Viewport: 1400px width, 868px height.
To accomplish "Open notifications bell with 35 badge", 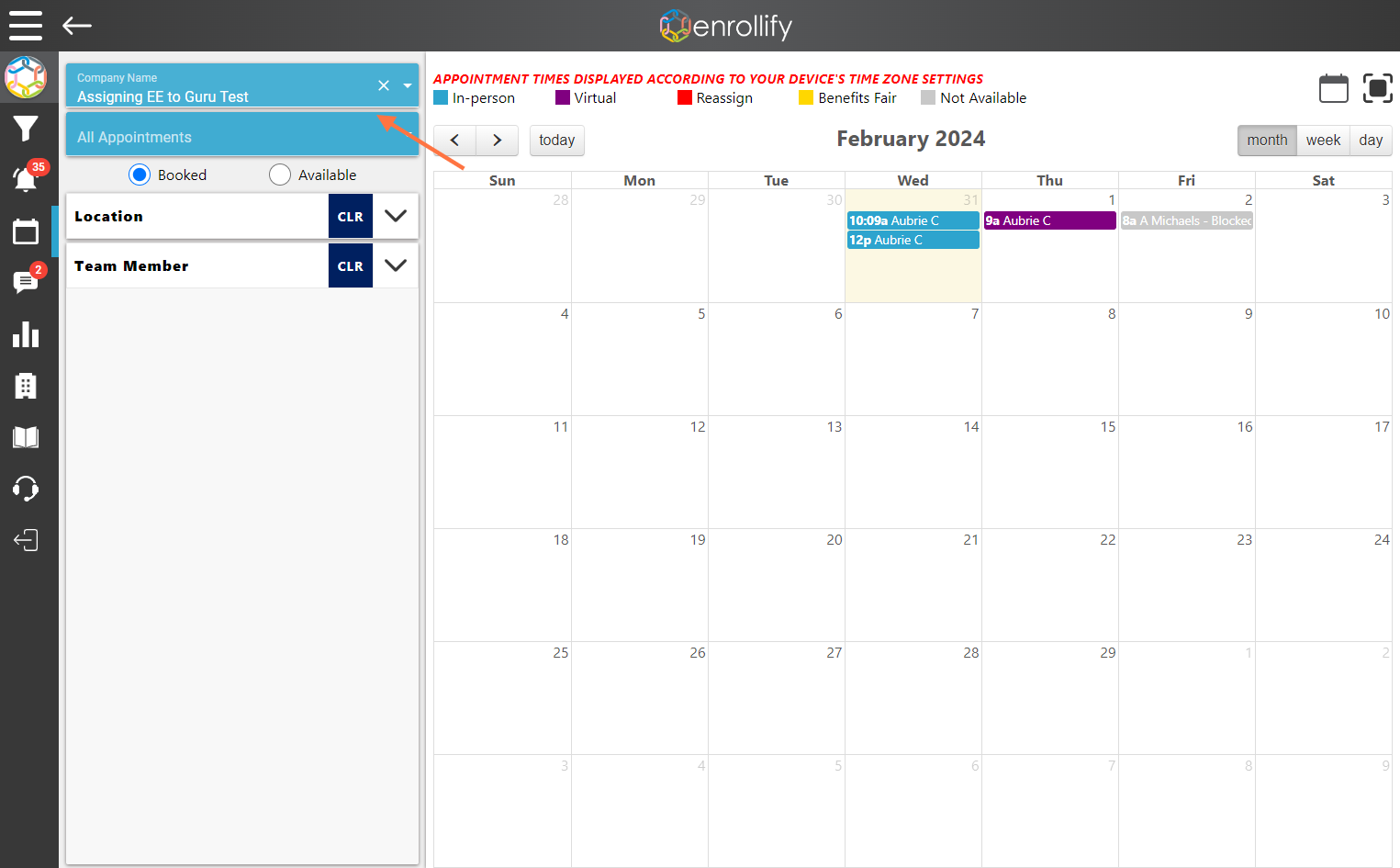I will pos(26,179).
